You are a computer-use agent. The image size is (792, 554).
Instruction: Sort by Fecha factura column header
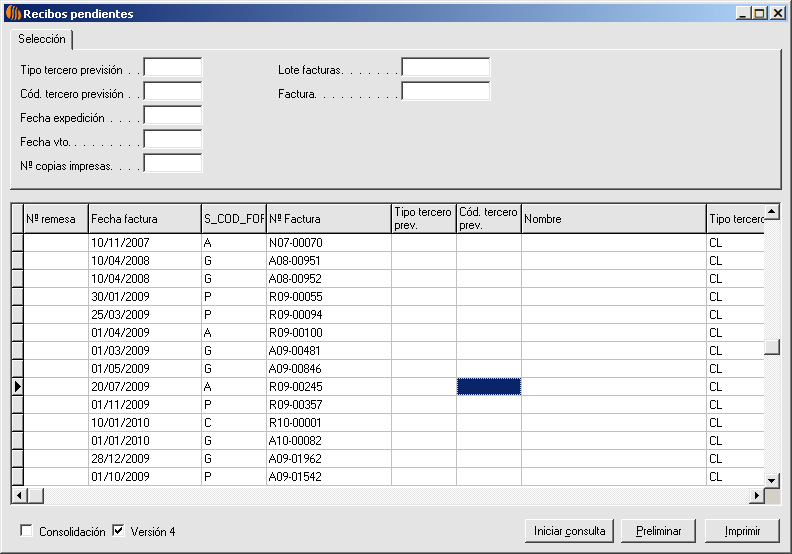click(x=144, y=219)
